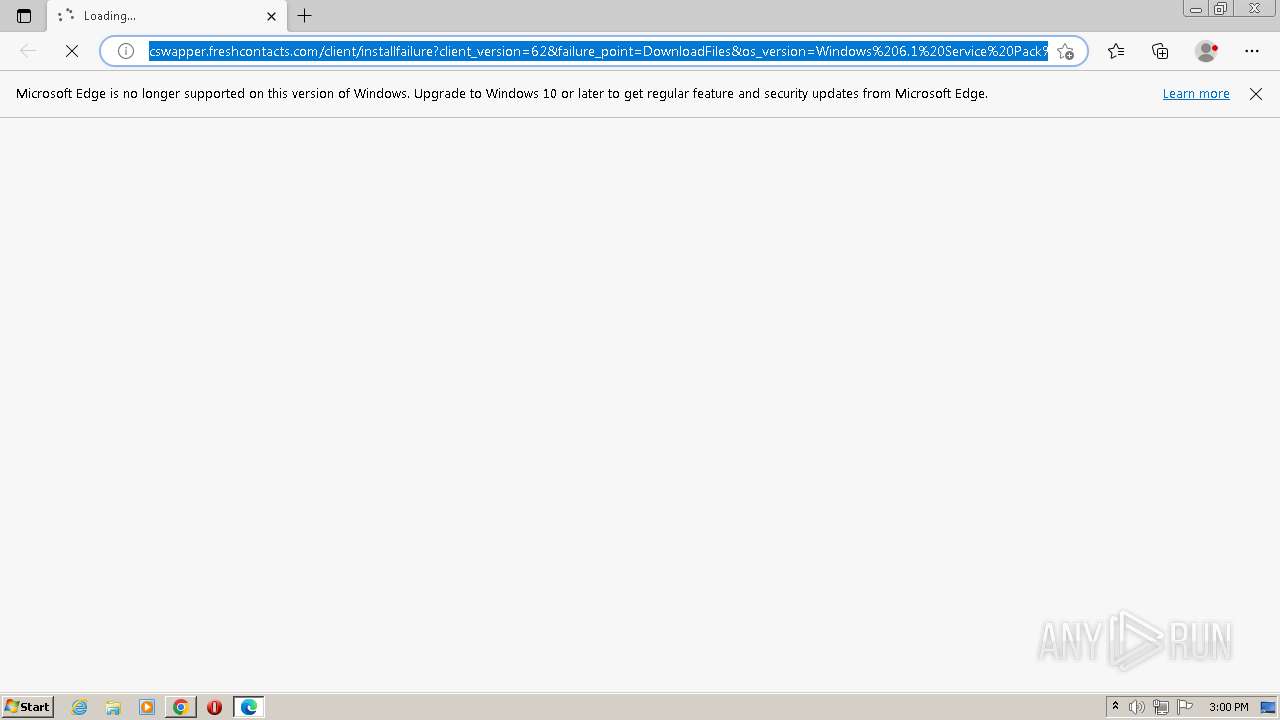Click the address bar URL field
Image resolution: width=1280 pixels, height=720 pixels.
click(x=598, y=51)
